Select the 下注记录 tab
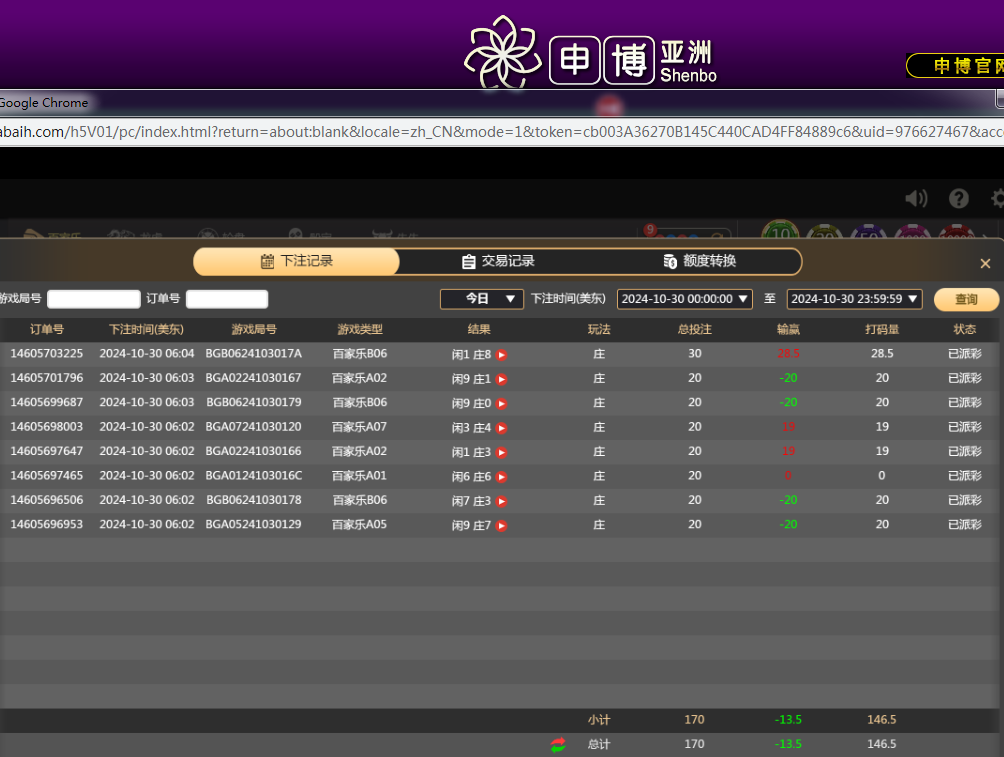The width and height of the screenshot is (1004, 757). 296,261
